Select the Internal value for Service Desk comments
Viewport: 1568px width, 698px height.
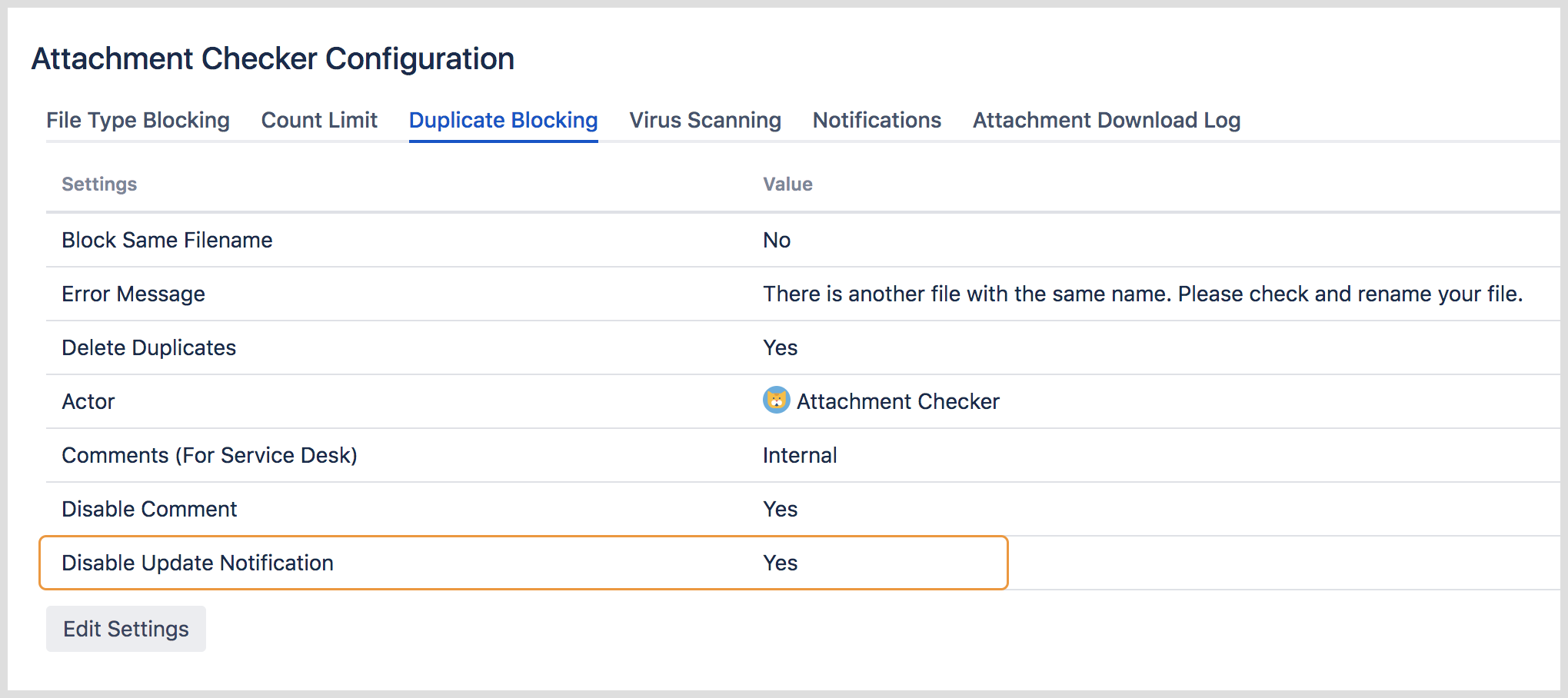pos(799,454)
